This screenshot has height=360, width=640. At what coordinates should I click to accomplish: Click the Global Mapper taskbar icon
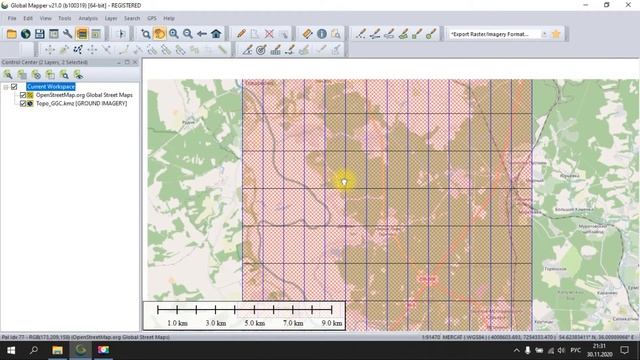80,350
